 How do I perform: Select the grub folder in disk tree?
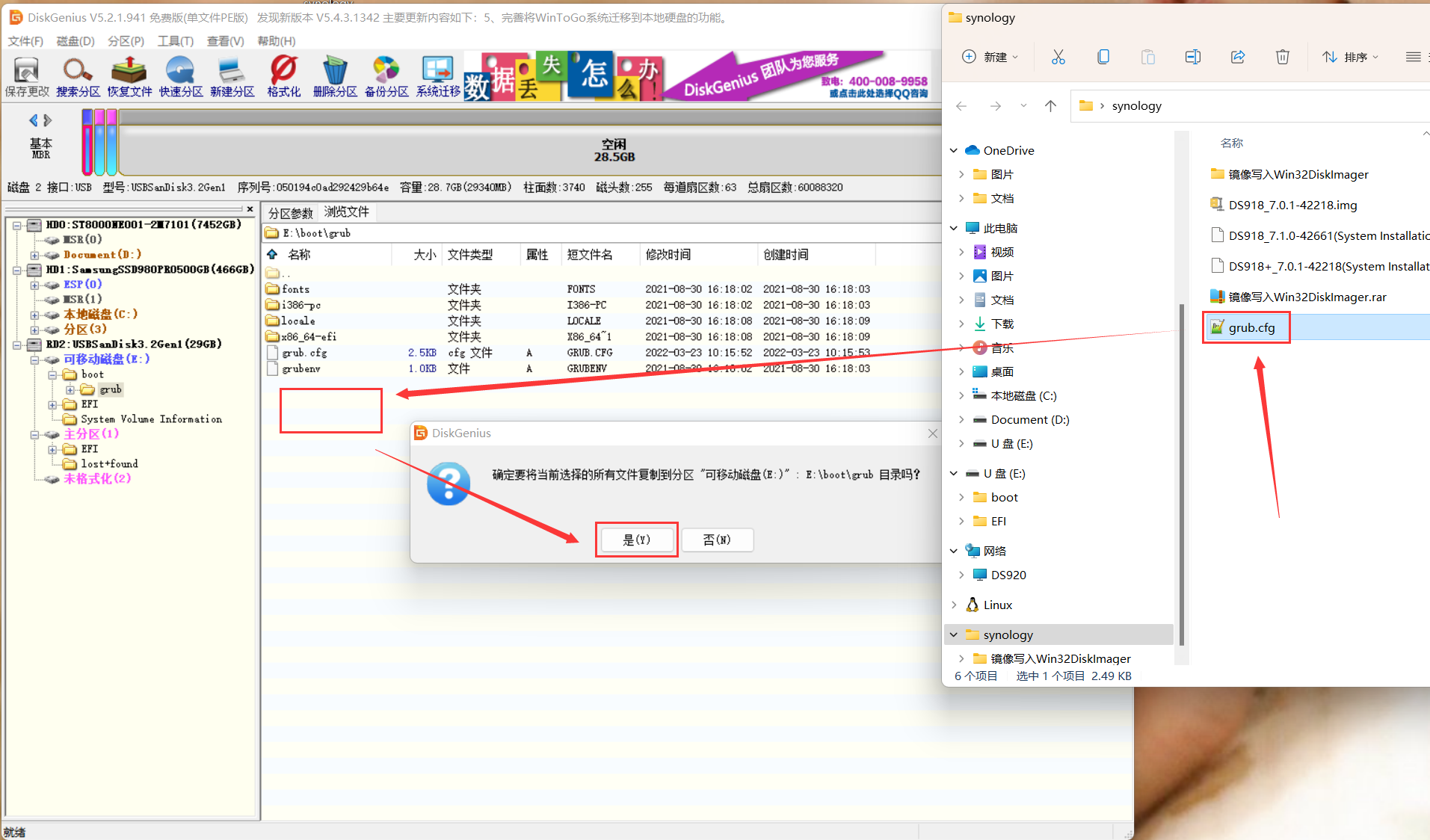[110, 389]
